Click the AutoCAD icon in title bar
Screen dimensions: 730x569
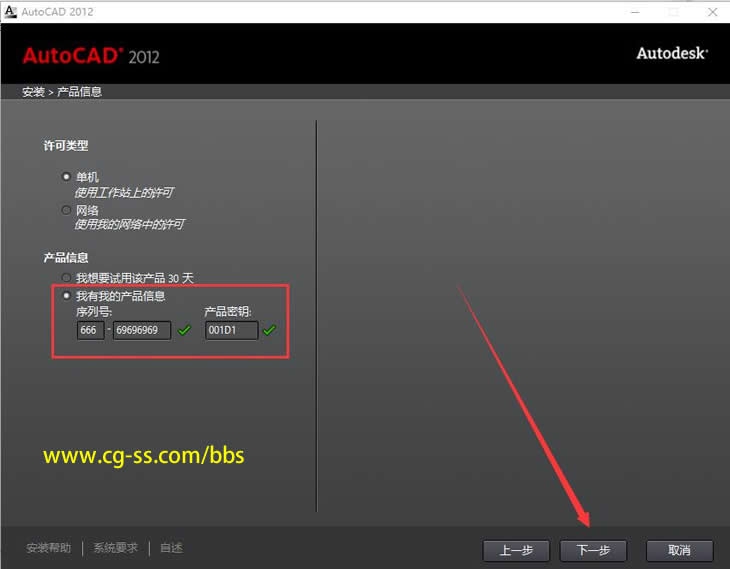[10, 12]
